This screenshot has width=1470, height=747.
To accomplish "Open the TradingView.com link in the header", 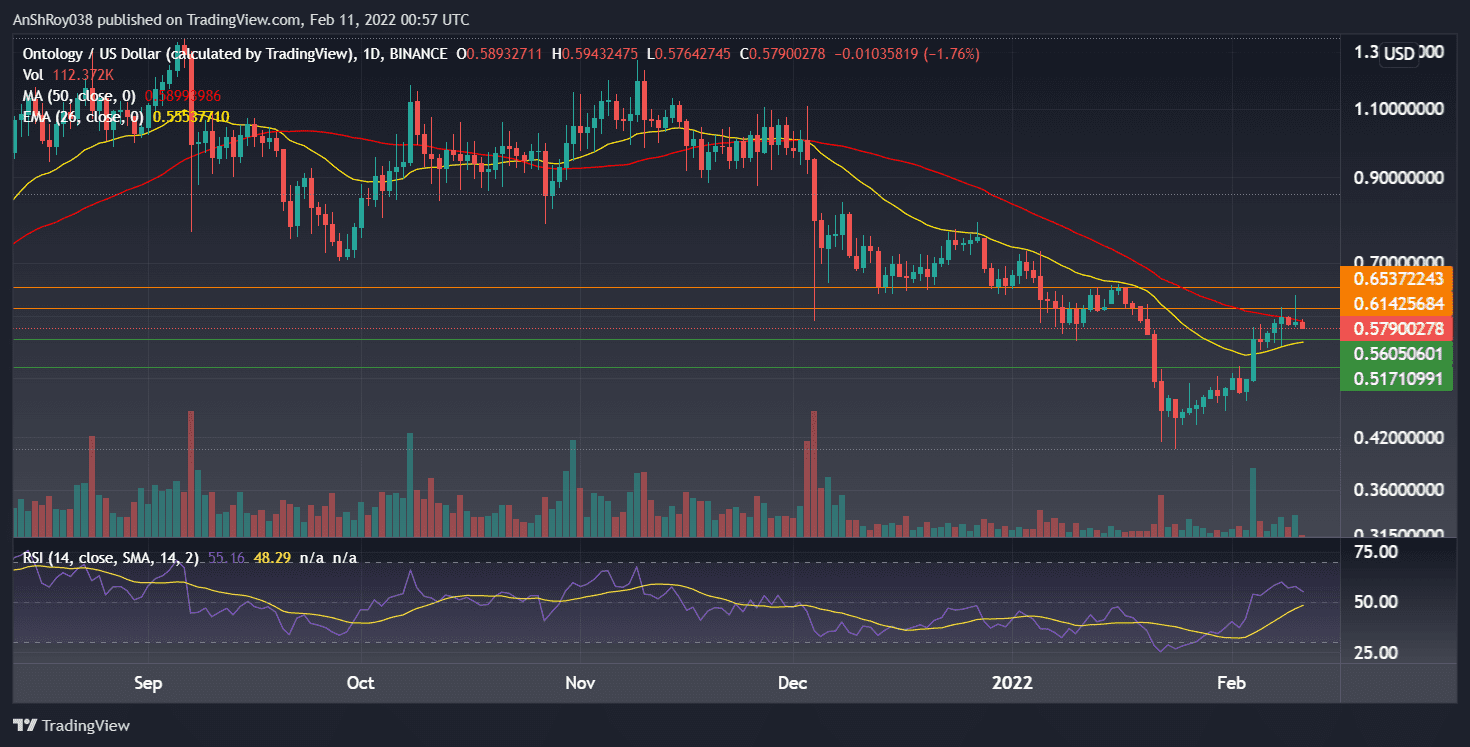I will 240,19.
